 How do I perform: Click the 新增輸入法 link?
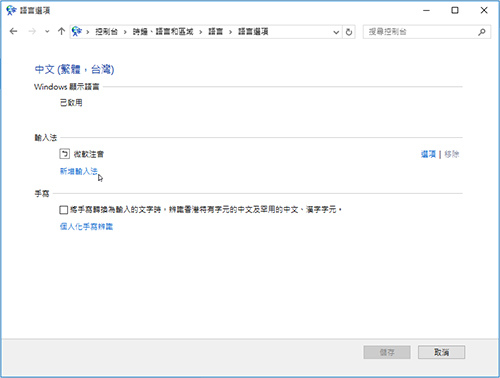coord(79,171)
